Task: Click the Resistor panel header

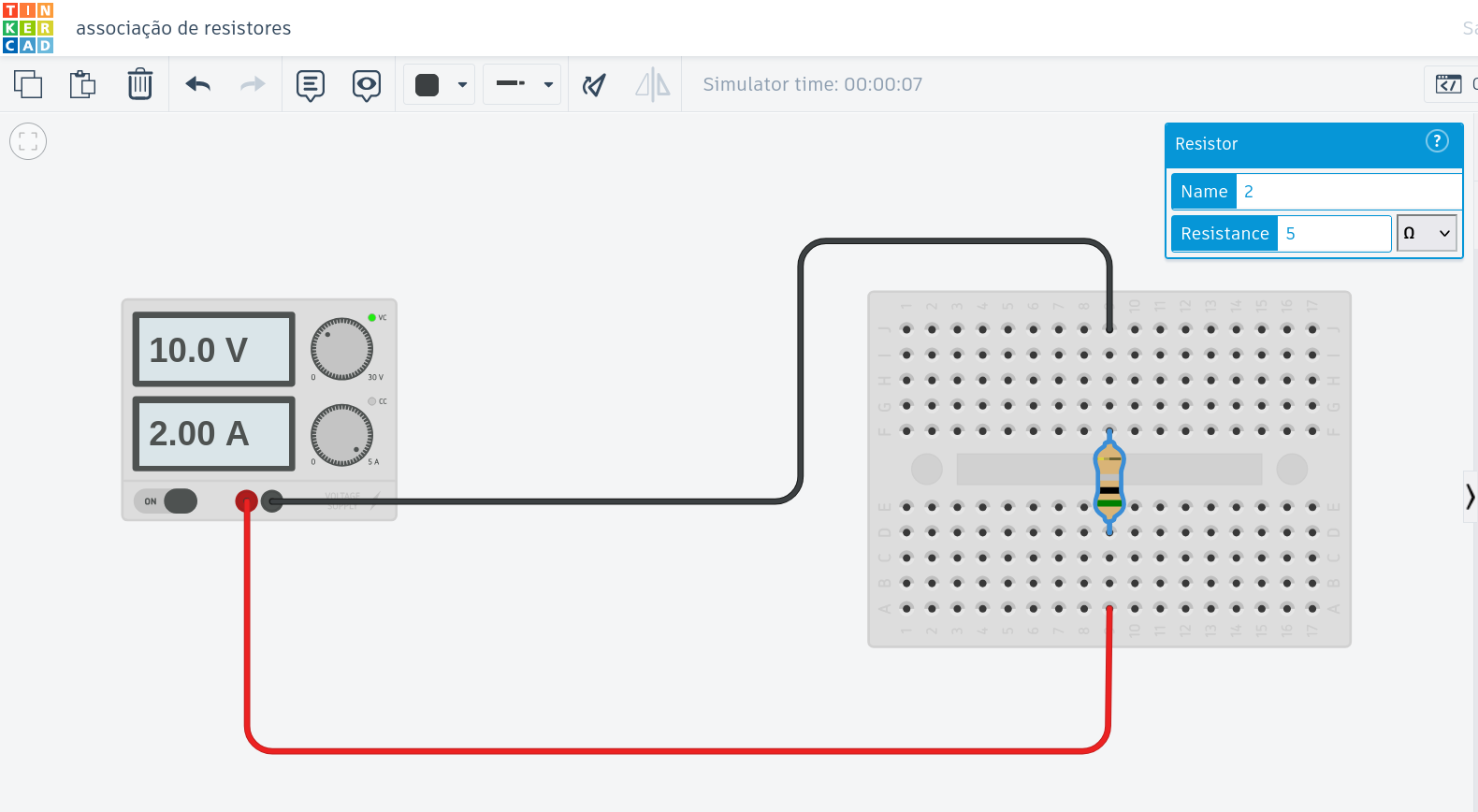Action: (1313, 144)
